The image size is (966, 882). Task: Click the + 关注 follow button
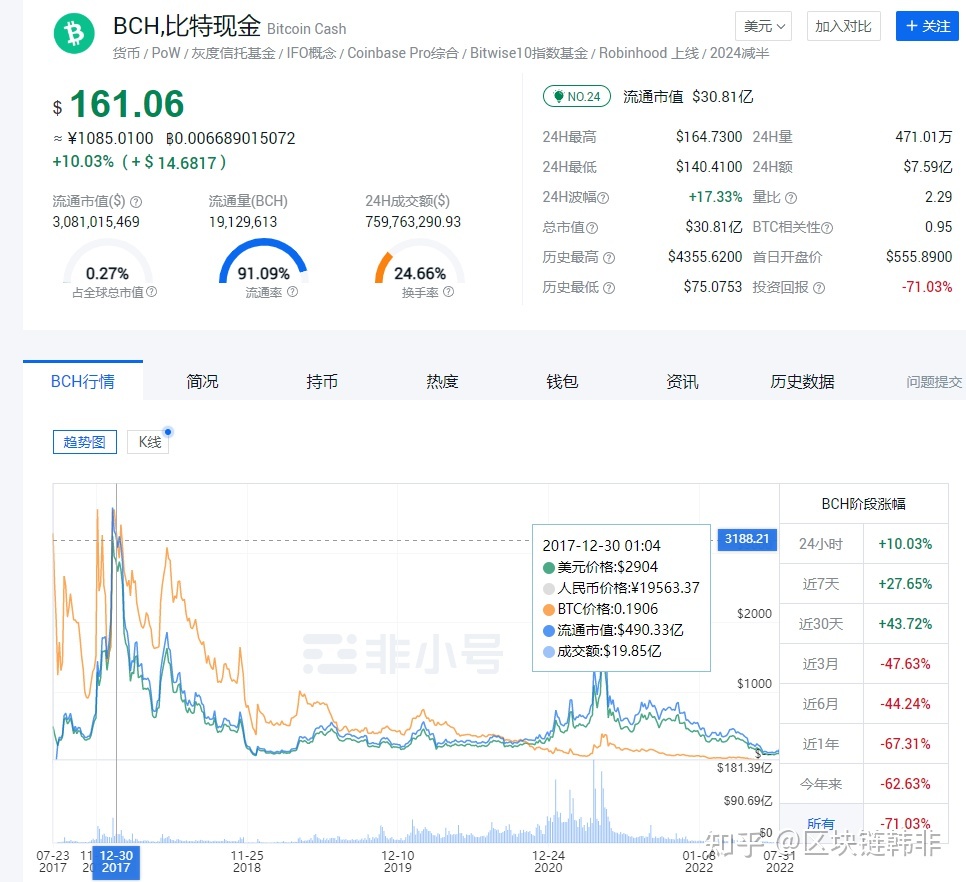coord(927,26)
